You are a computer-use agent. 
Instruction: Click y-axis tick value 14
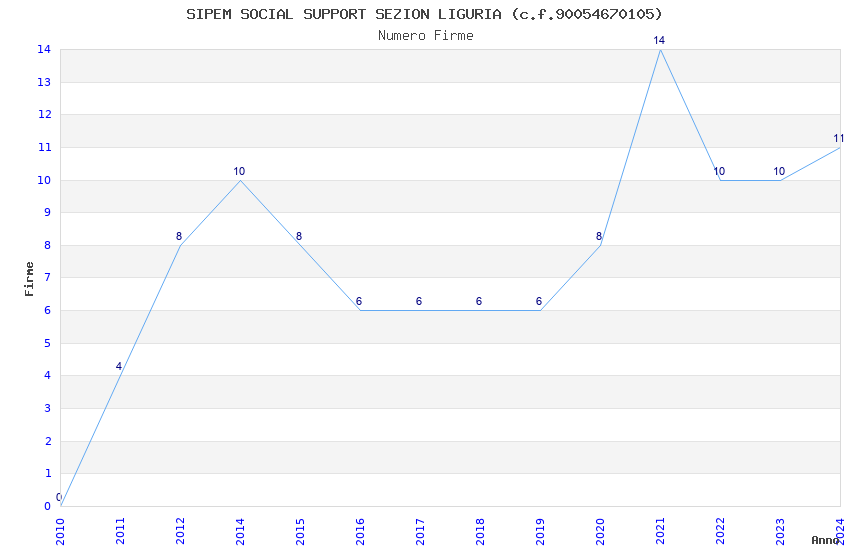point(44,49)
